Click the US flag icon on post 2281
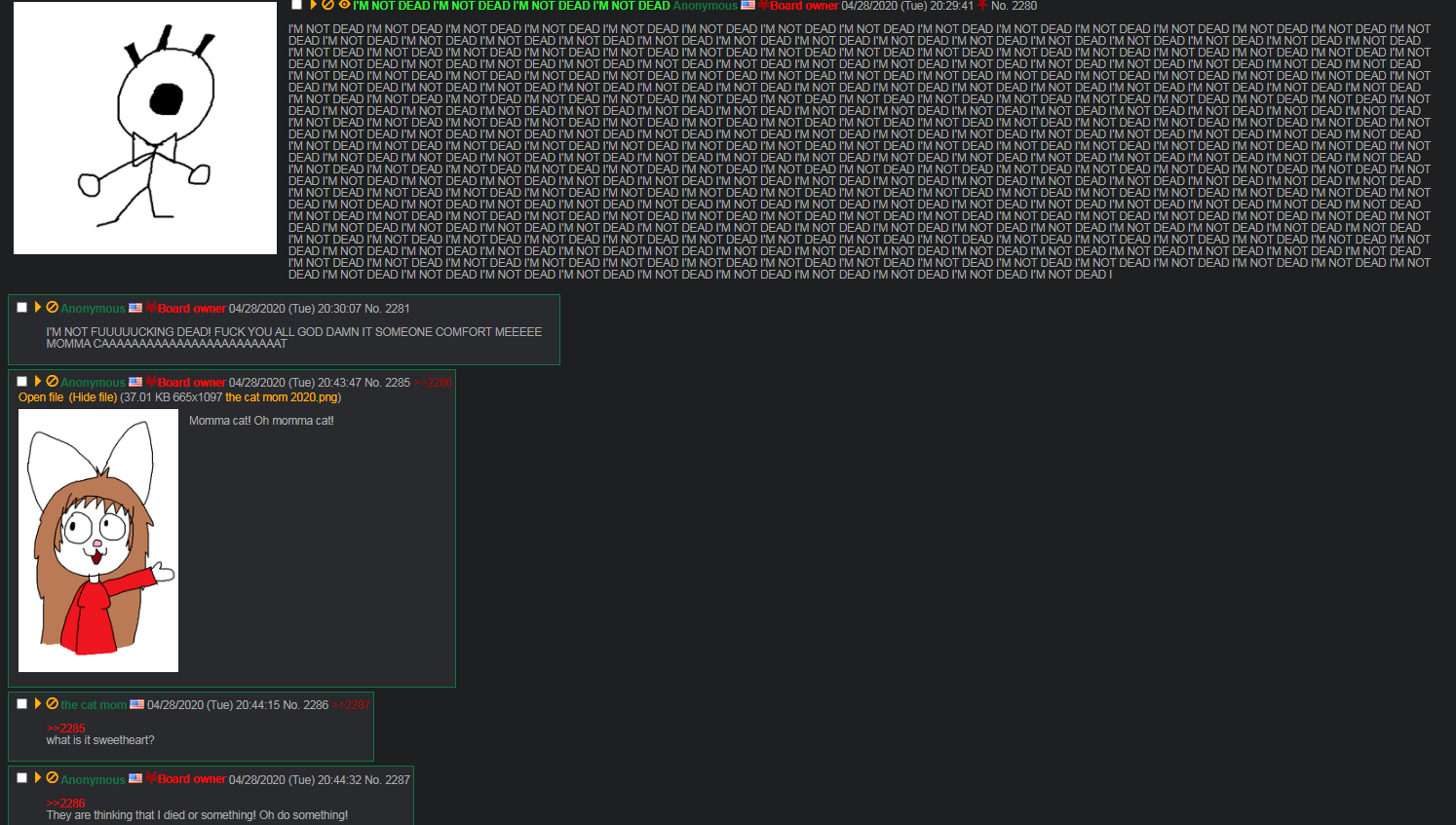The height and width of the screenshot is (825, 1456). [135, 308]
